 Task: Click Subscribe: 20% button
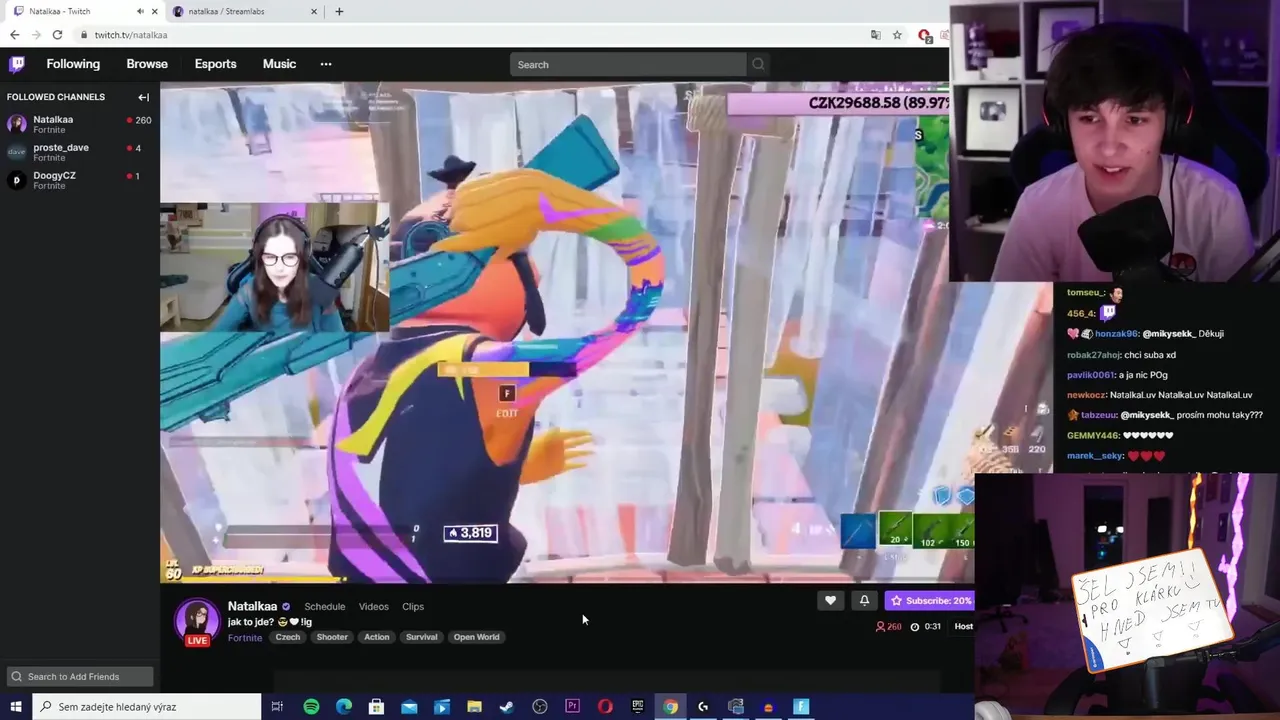tap(929, 600)
